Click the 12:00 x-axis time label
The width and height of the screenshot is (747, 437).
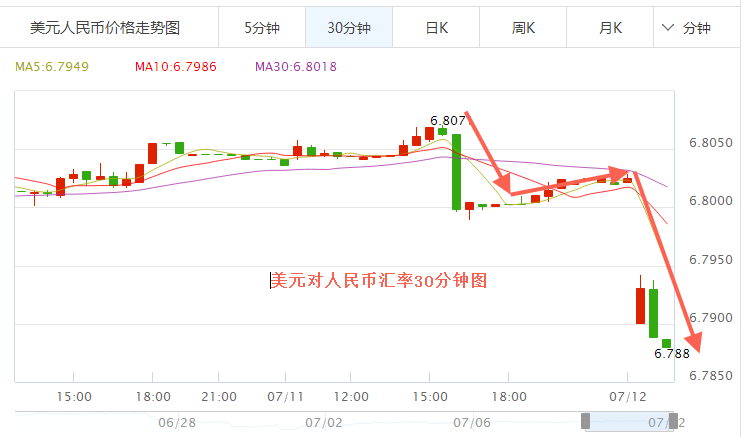coord(351,396)
